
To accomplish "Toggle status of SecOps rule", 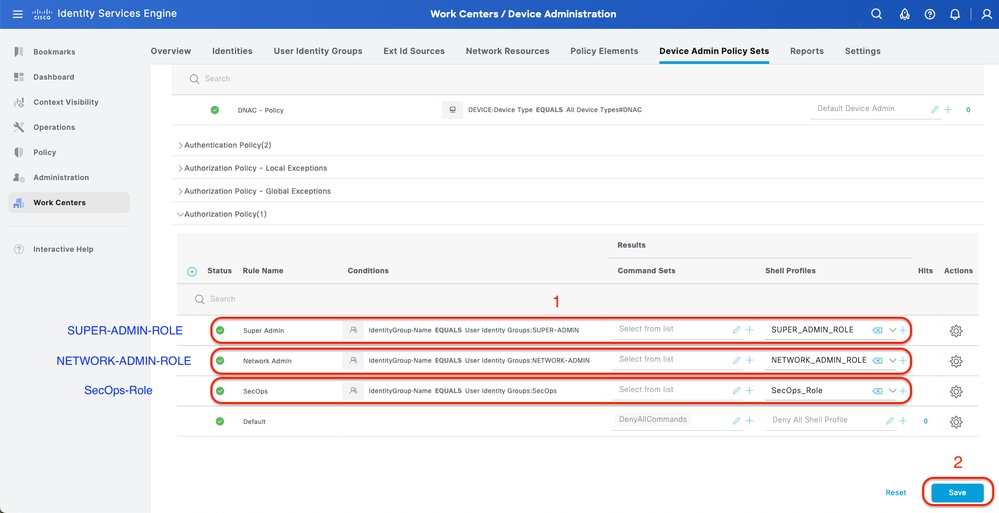I will (x=220, y=391).
